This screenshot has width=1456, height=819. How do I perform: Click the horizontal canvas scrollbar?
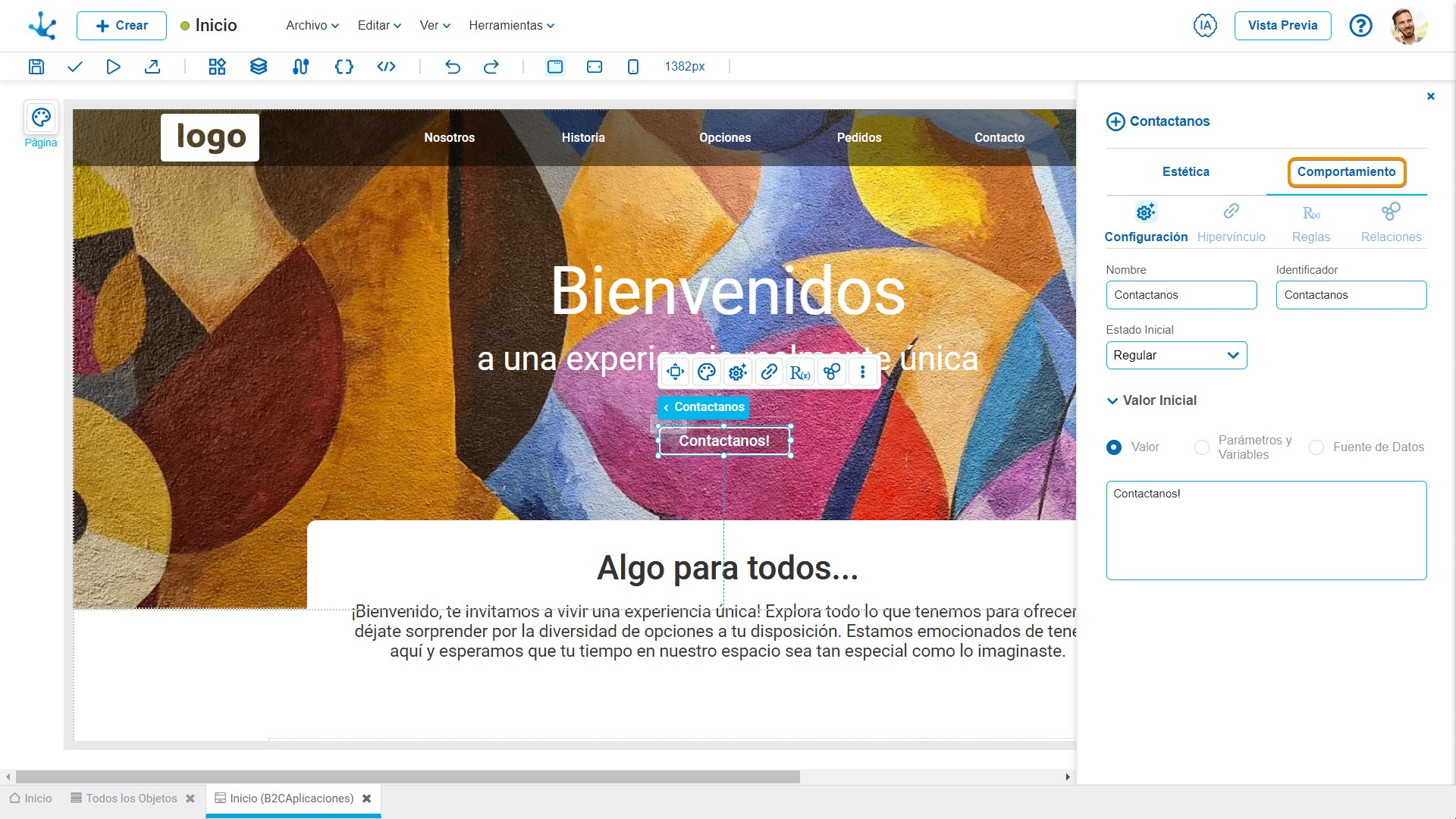[x=407, y=777]
